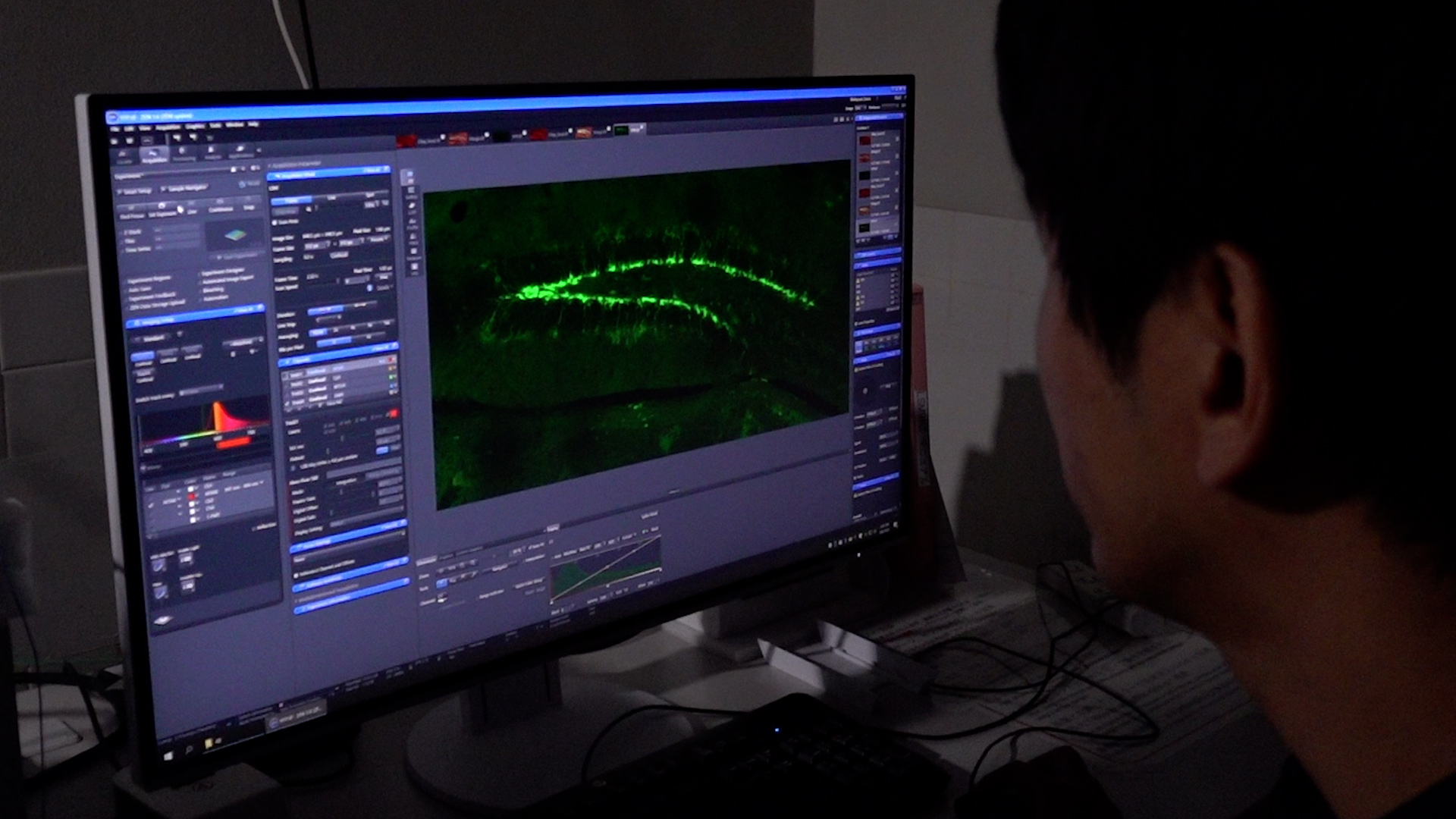Enable the Auto Save option

click(137, 290)
